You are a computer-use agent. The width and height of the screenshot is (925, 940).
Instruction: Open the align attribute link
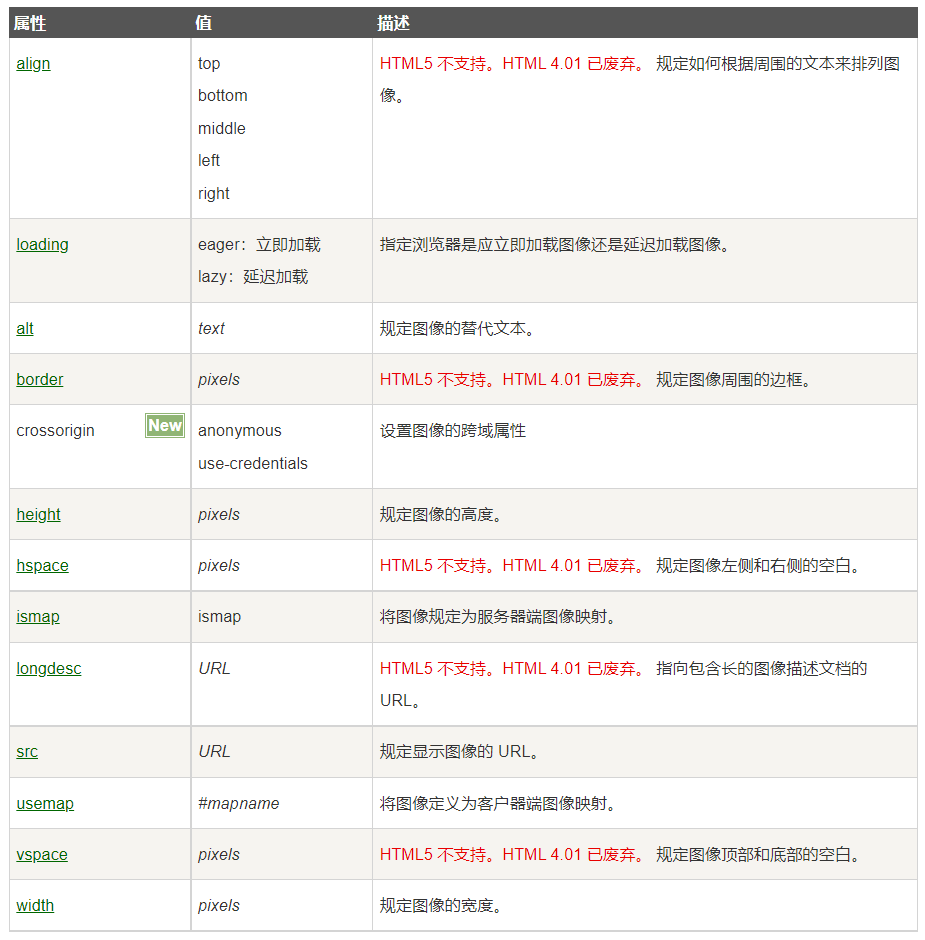tap(33, 63)
